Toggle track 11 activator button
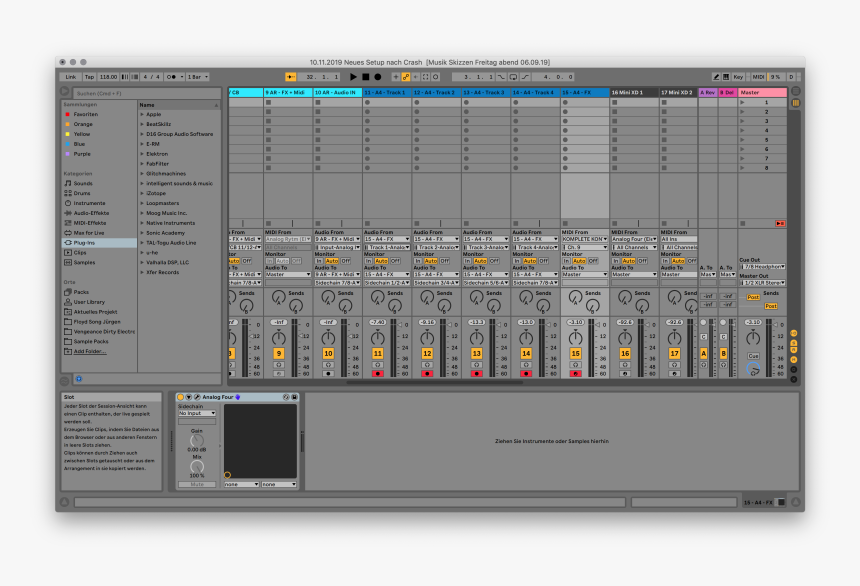The width and height of the screenshot is (860, 586). click(377, 353)
